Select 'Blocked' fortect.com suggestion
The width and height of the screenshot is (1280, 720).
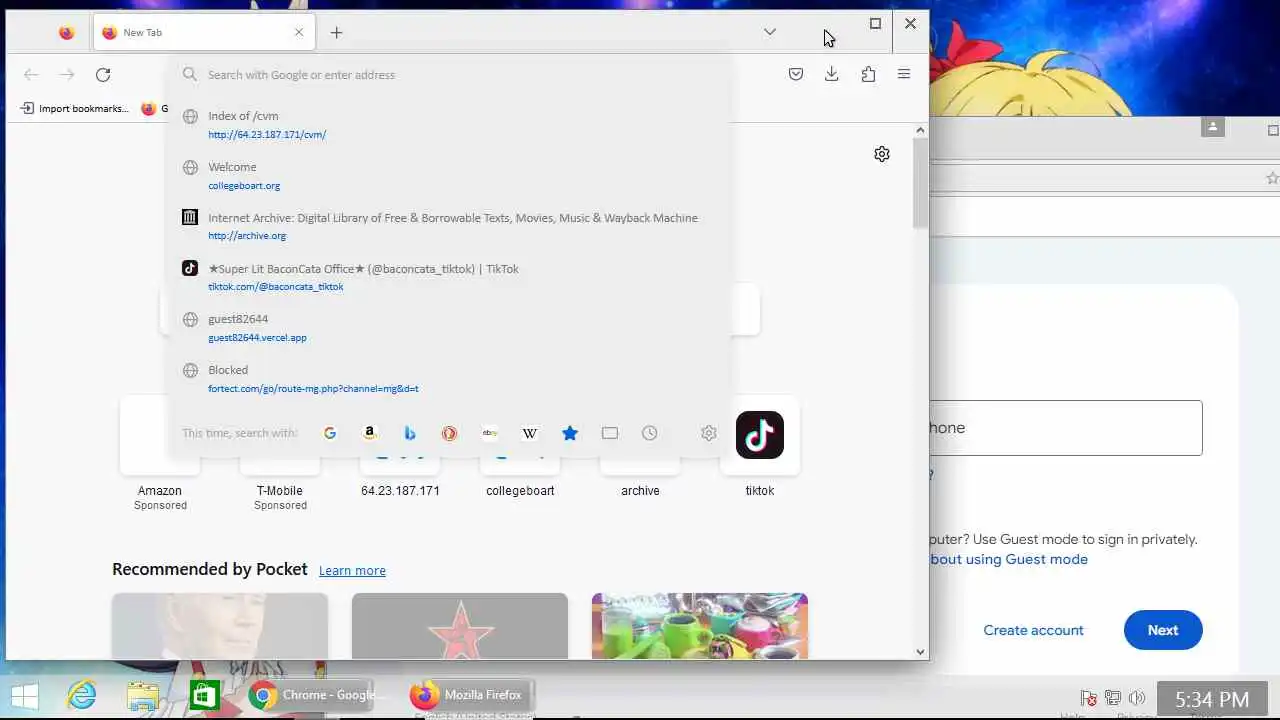point(450,379)
